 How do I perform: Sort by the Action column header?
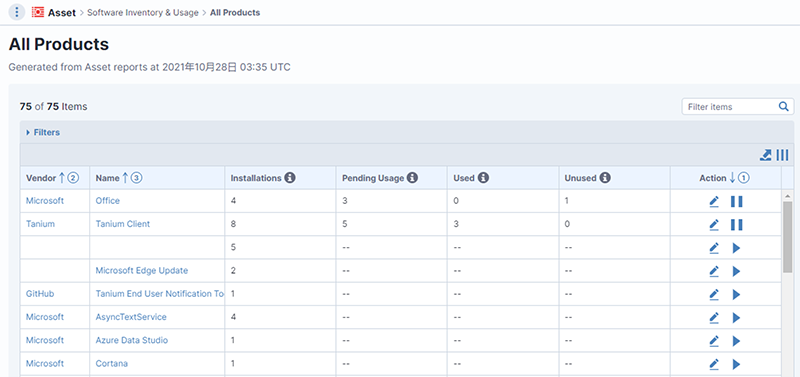coord(713,178)
